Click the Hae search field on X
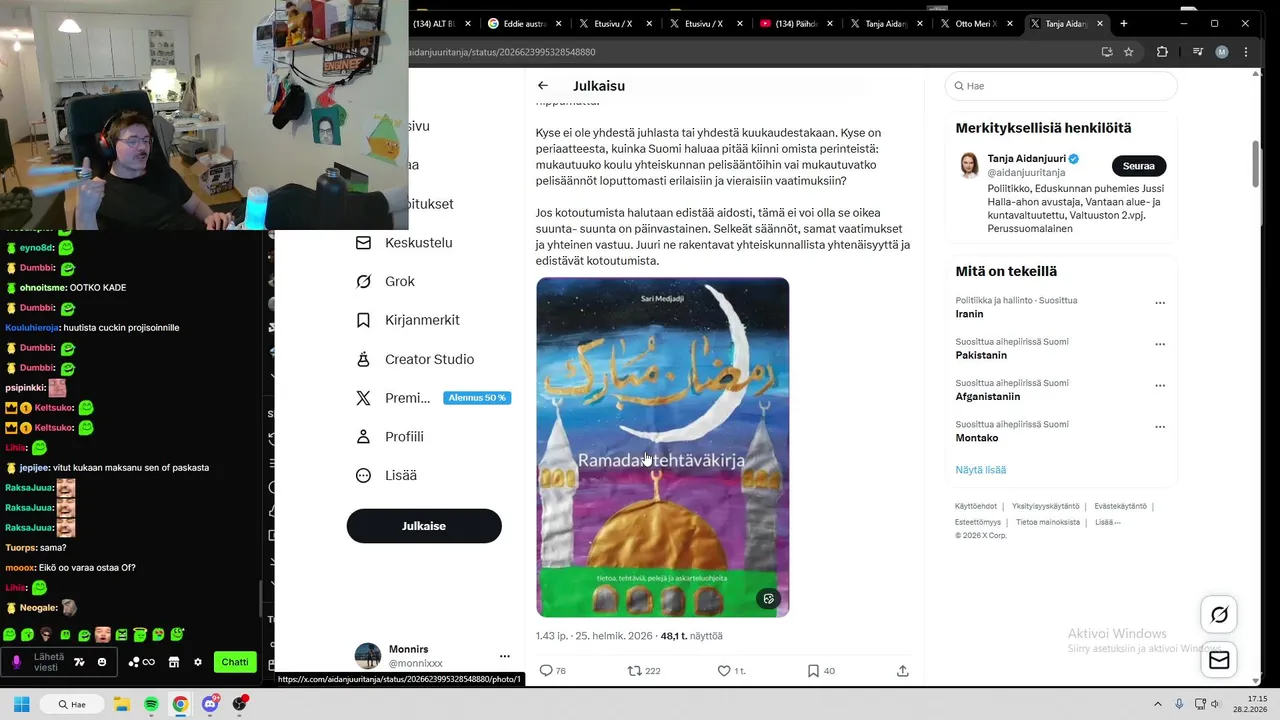The image size is (1280, 720). point(1061,86)
